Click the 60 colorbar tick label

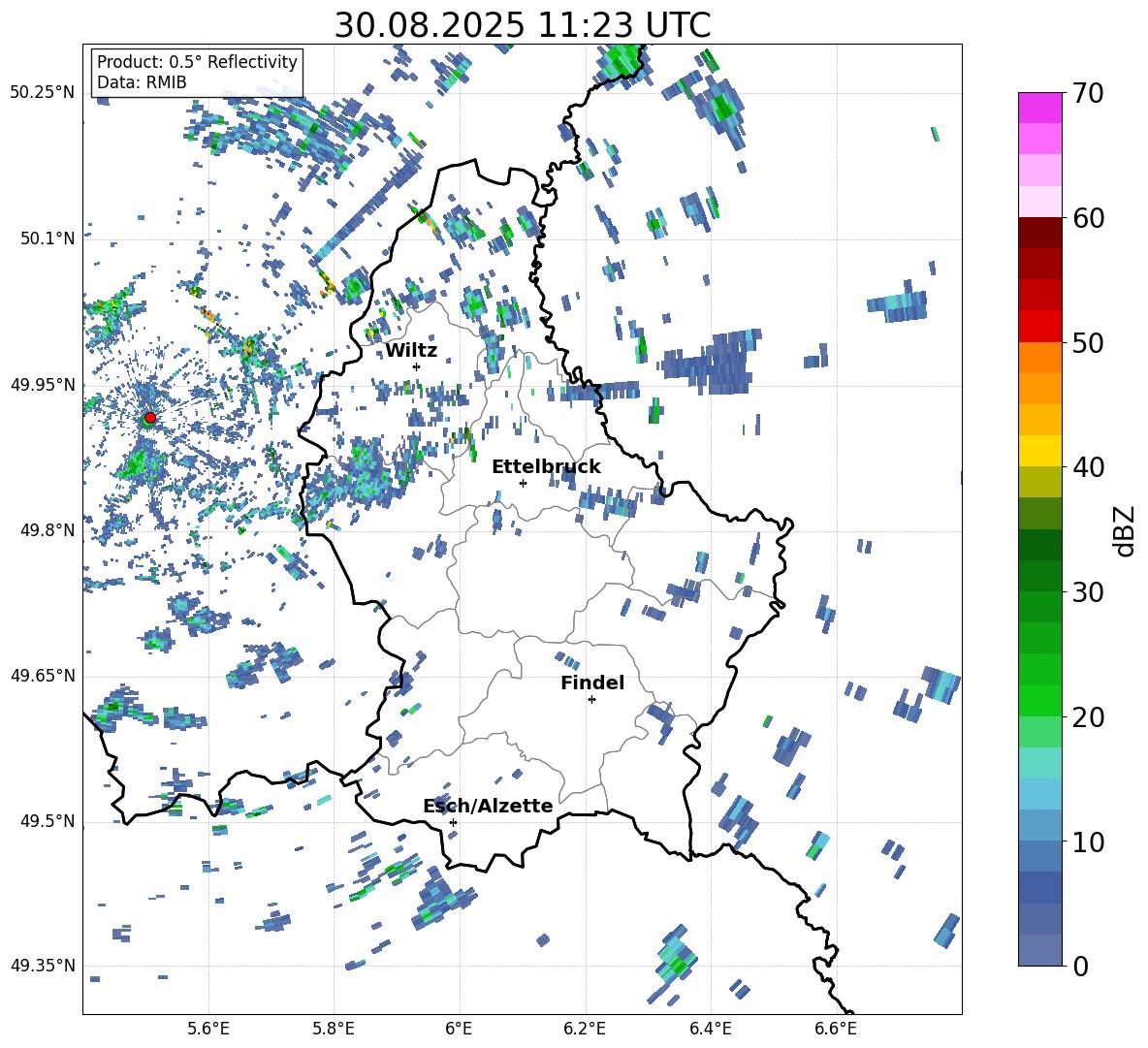[x=1088, y=218]
